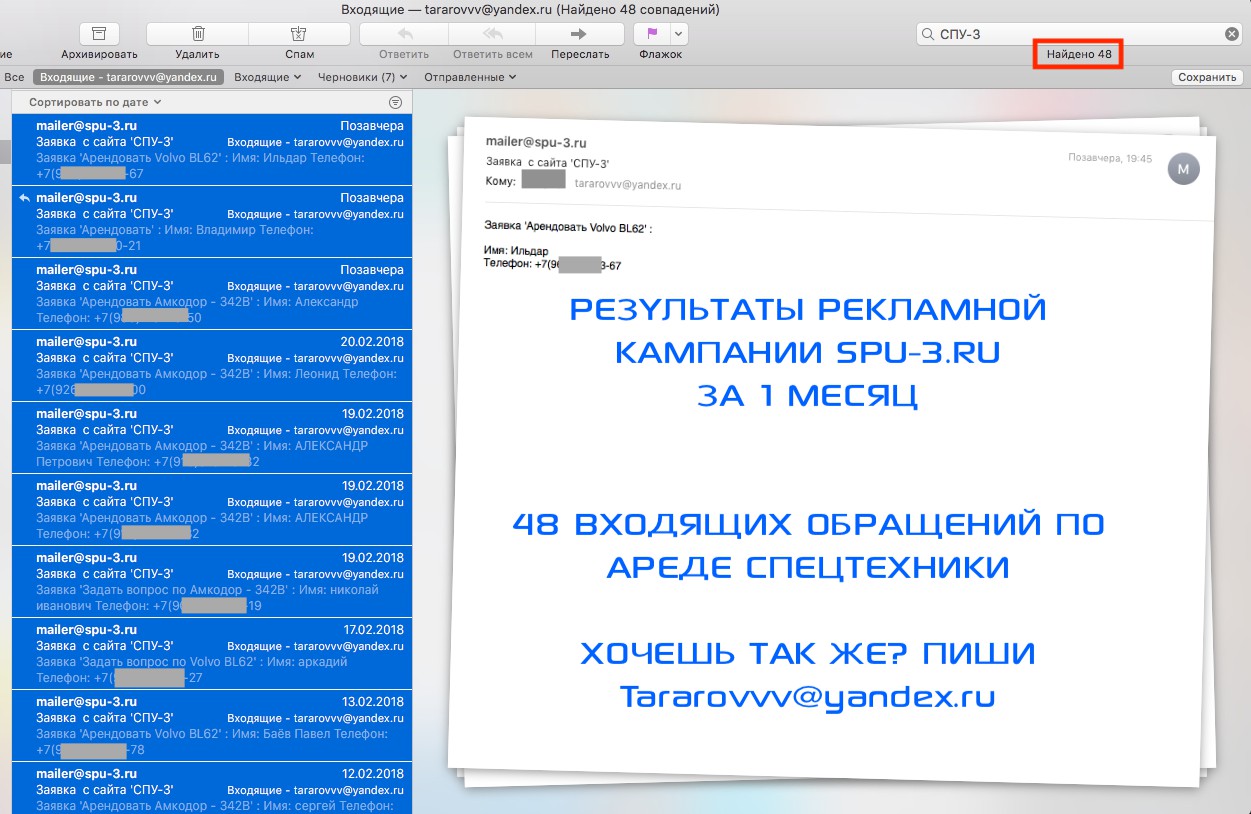Click the Спам label
Image resolution: width=1251 pixels, height=814 pixels.
coord(298,54)
